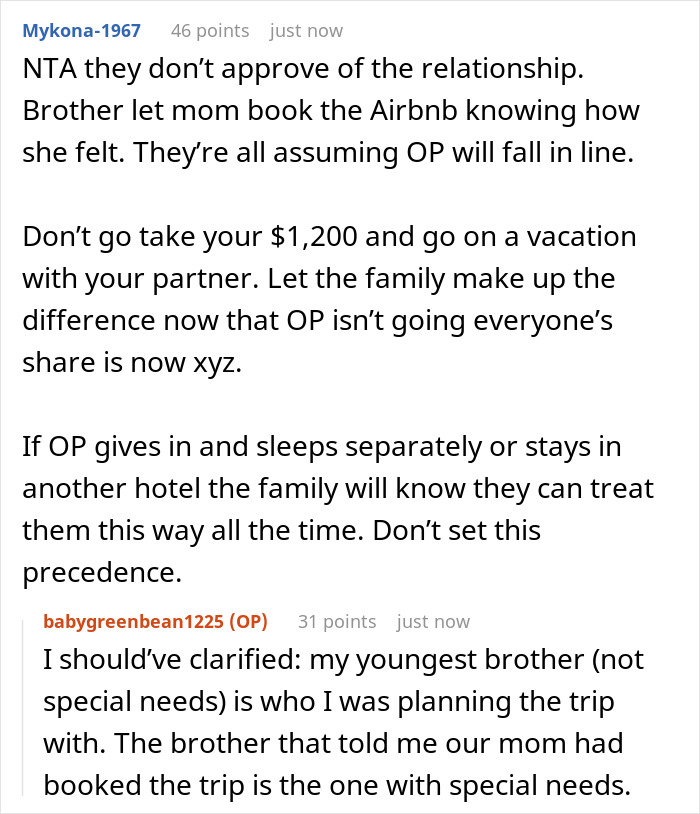
Task: Click the OP reply's 'just now' timestamp
Action: pyautogui.click(x=433, y=622)
